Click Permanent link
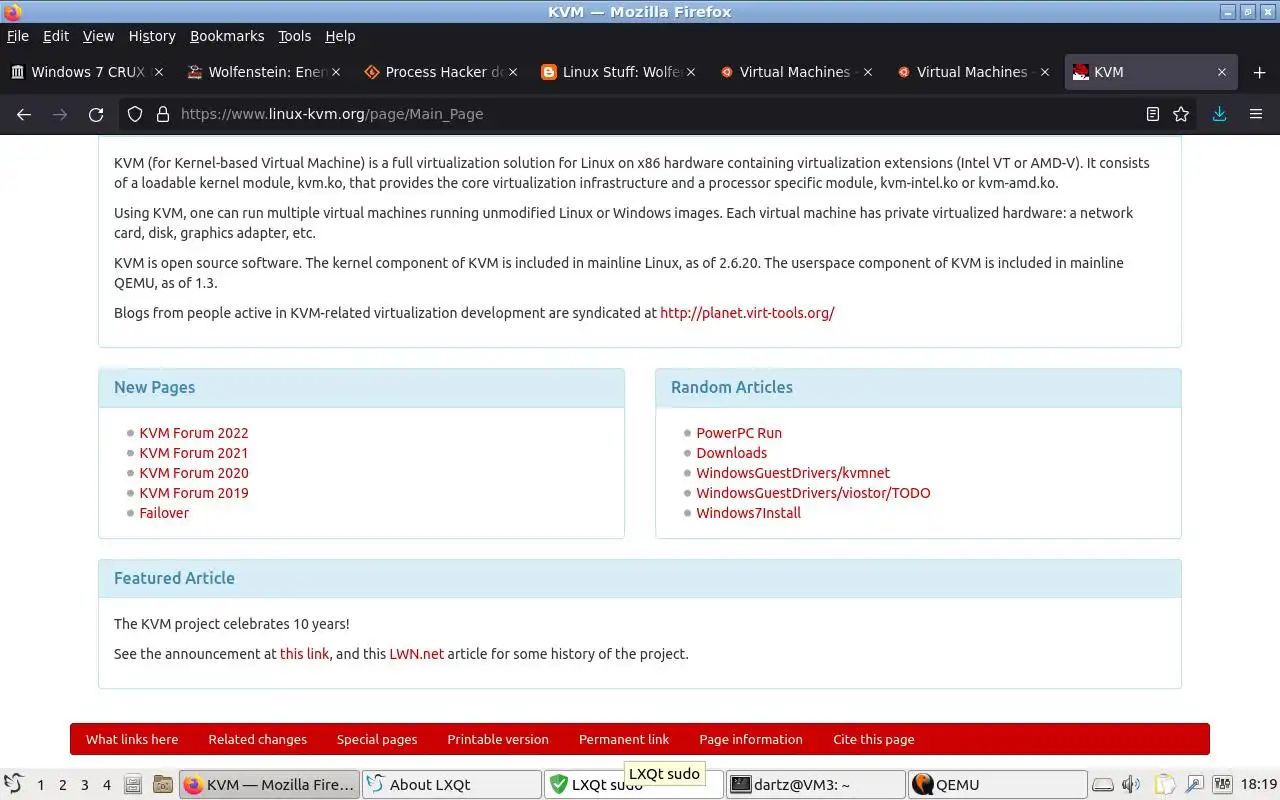The width and height of the screenshot is (1280, 800). pos(624,740)
